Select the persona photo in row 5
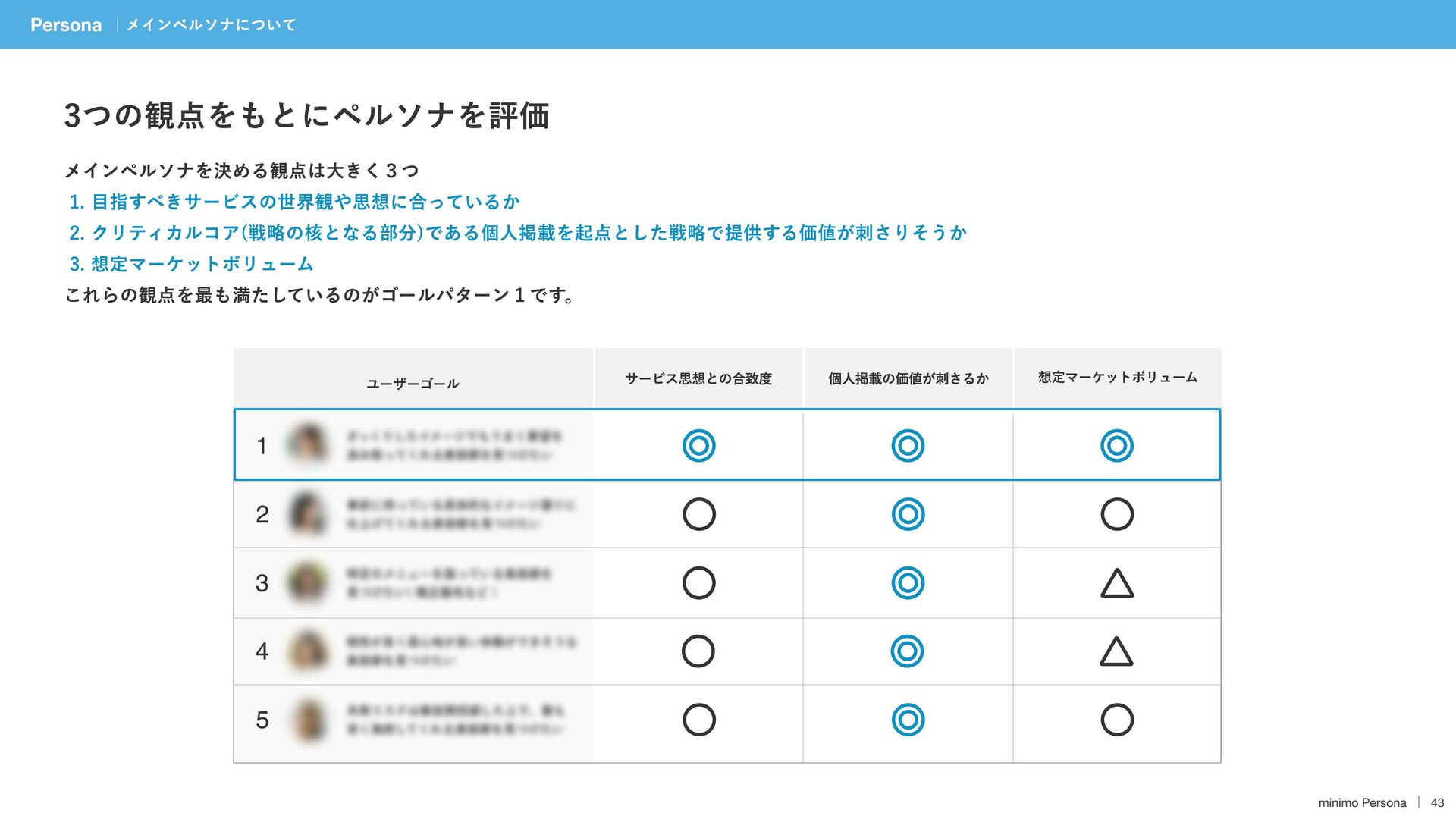This screenshot has height=819, width=1456. click(x=309, y=720)
